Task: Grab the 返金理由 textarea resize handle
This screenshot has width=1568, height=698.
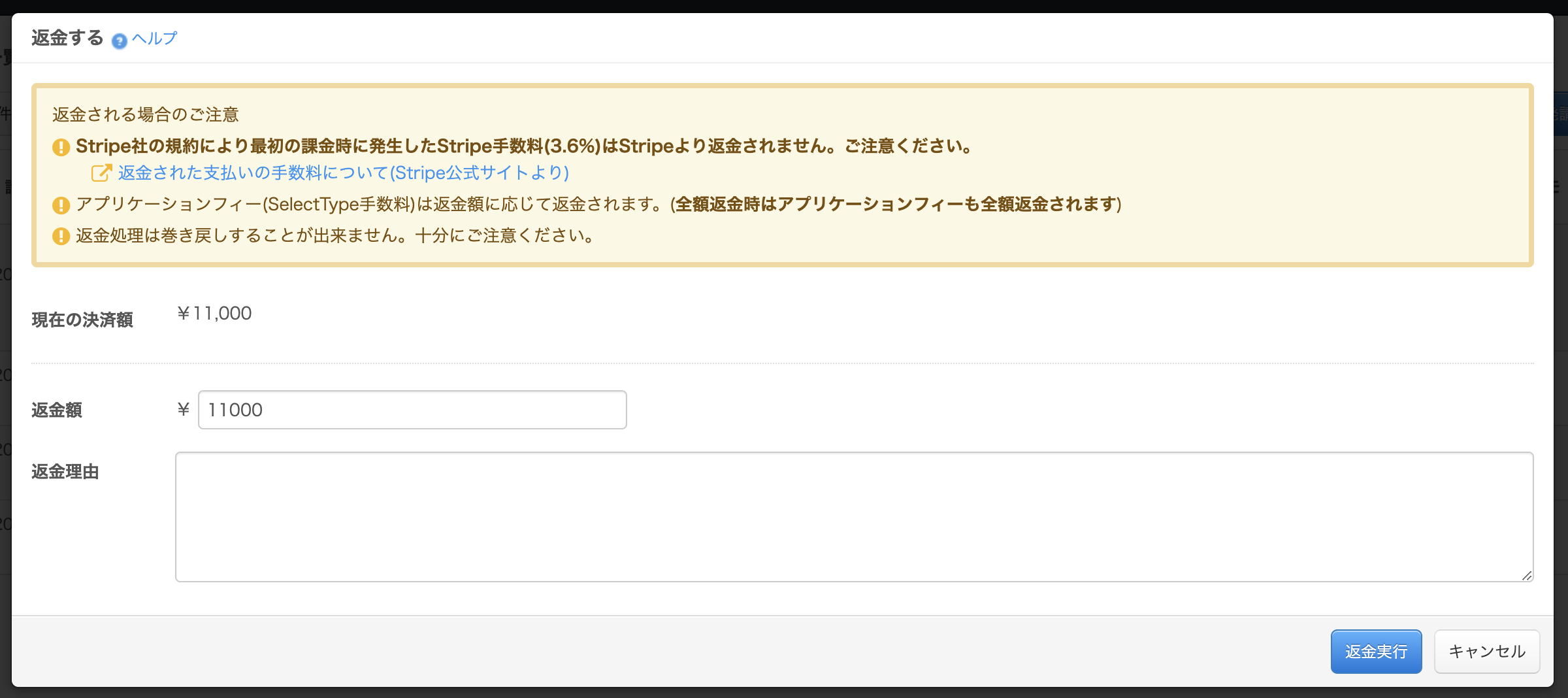Action: (x=1526, y=575)
